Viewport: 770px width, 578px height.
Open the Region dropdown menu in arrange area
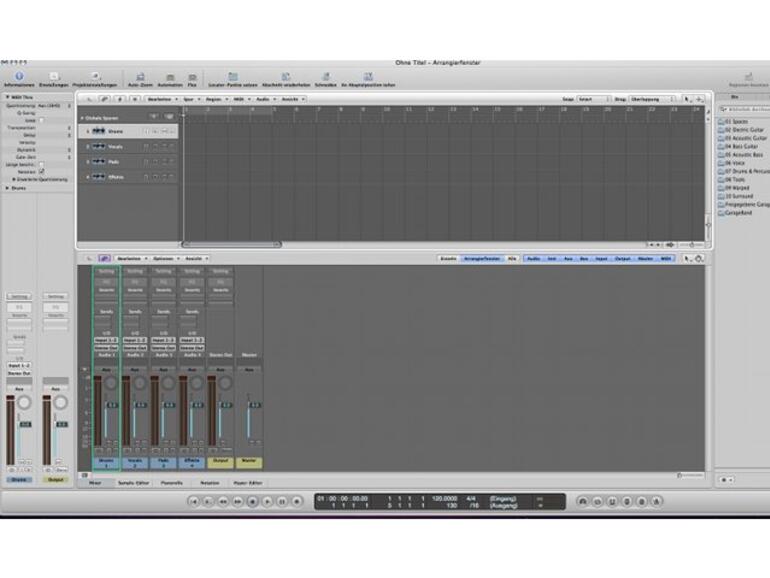pyautogui.click(x=214, y=99)
